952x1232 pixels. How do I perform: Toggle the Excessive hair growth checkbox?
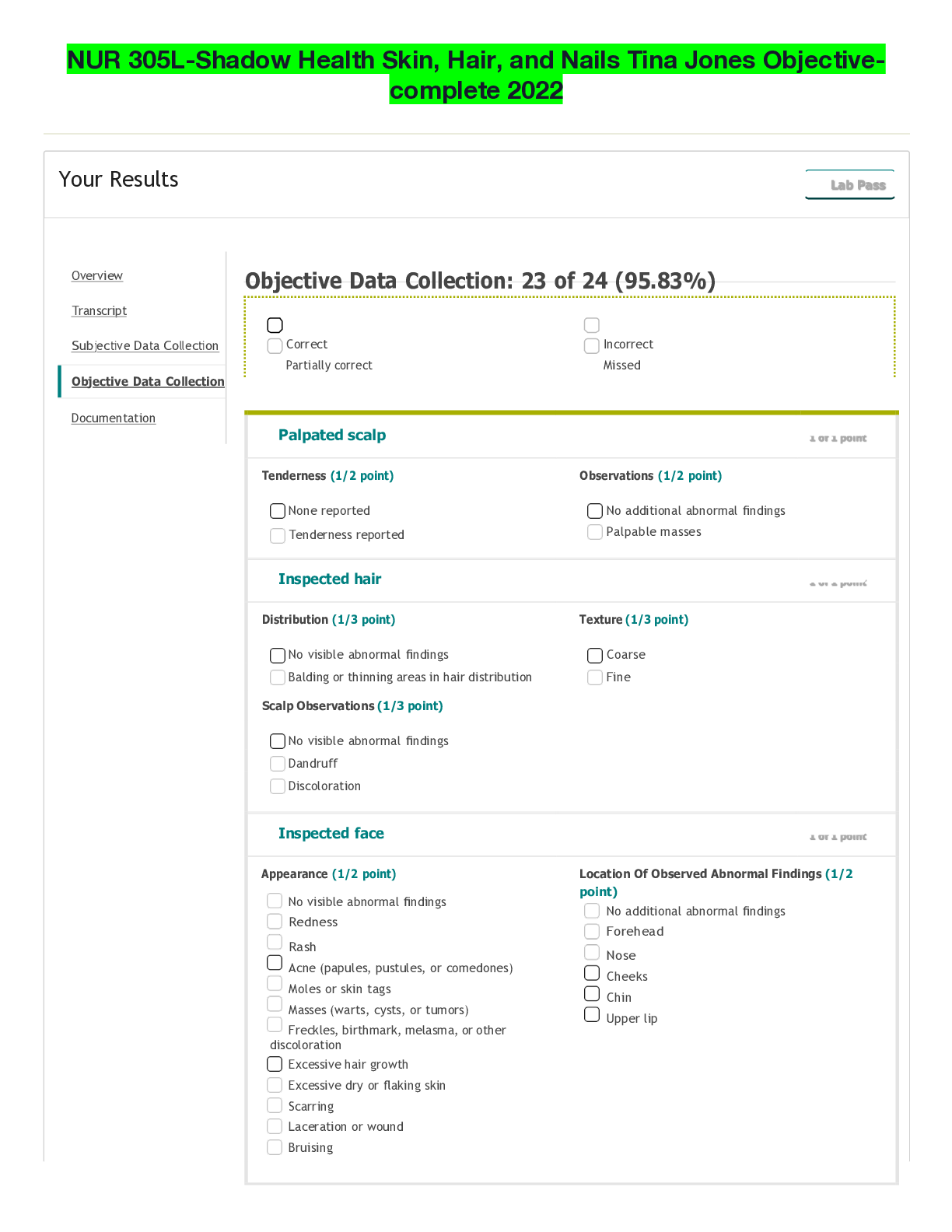(275, 1064)
